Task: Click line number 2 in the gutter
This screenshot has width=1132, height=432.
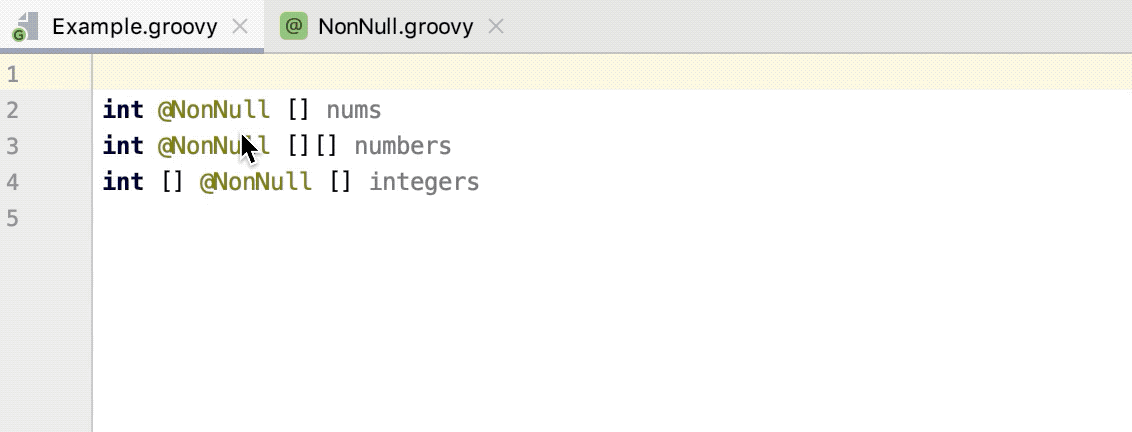Action: point(12,110)
